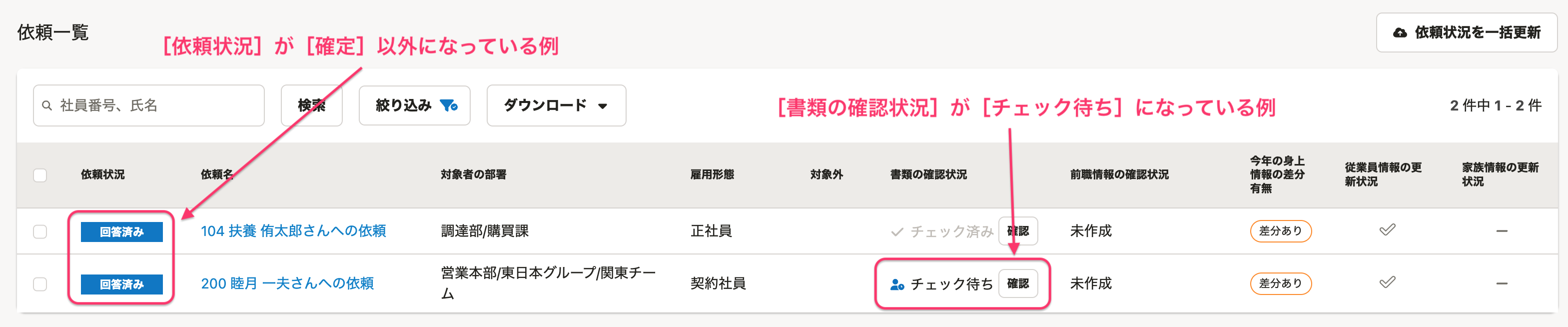Viewport: 1568px width, 327px height.
Task: Click the filter funnel icon on 絞り込み
Action: (x=449, y=105)
